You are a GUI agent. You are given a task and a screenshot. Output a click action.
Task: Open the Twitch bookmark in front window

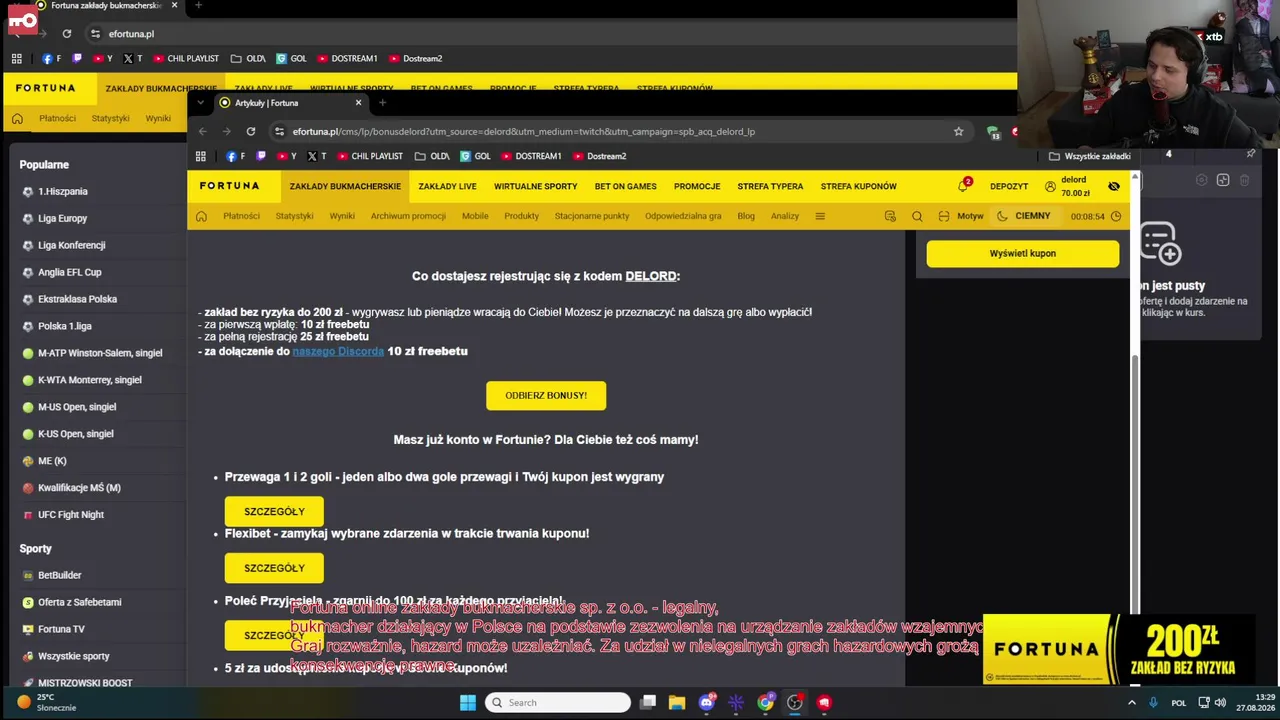(261, 156)
